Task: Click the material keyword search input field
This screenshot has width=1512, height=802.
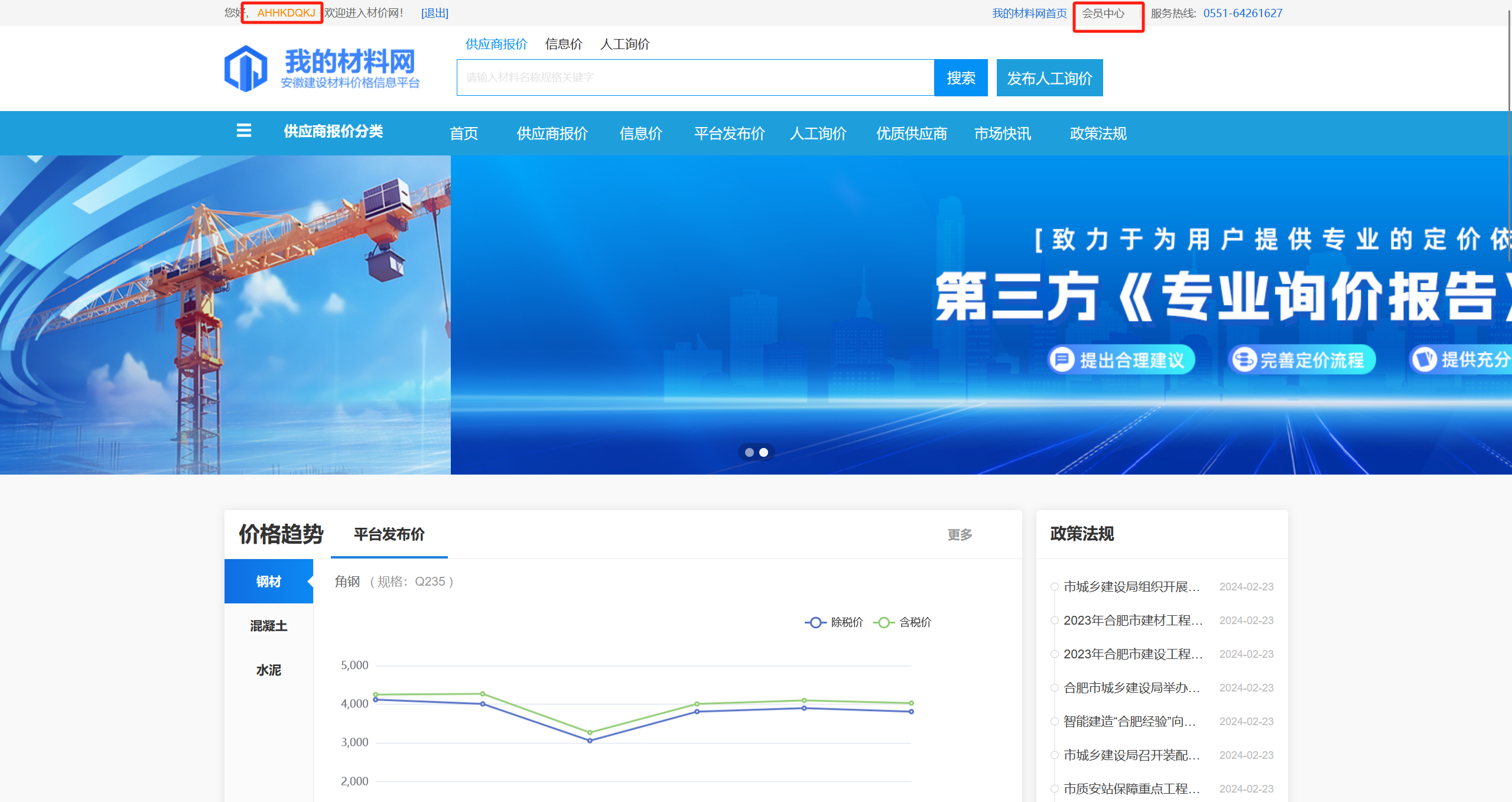Action: click(x=695, y=77)
